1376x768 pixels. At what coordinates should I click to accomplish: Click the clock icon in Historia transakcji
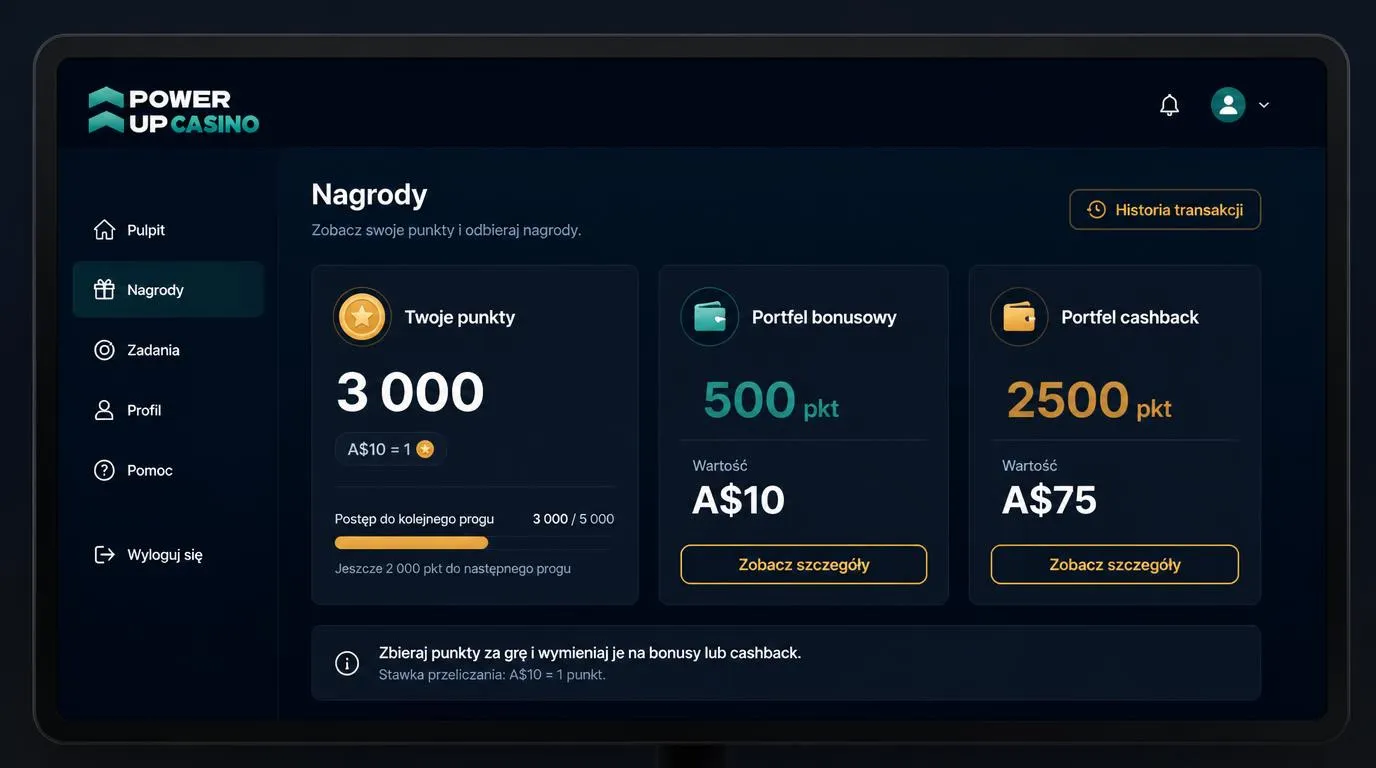point(1096,210)
